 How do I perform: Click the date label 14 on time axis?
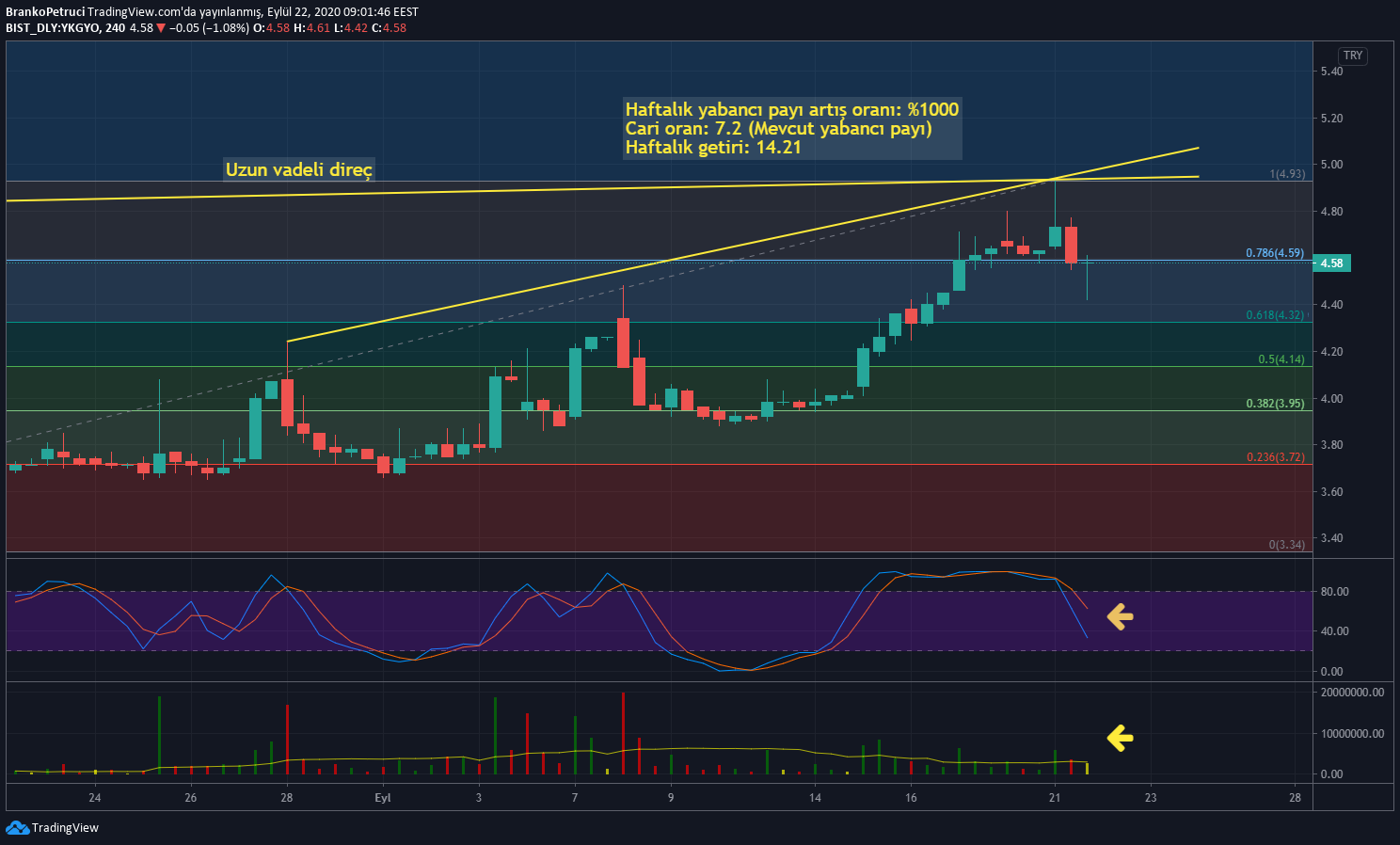point(815,798)
